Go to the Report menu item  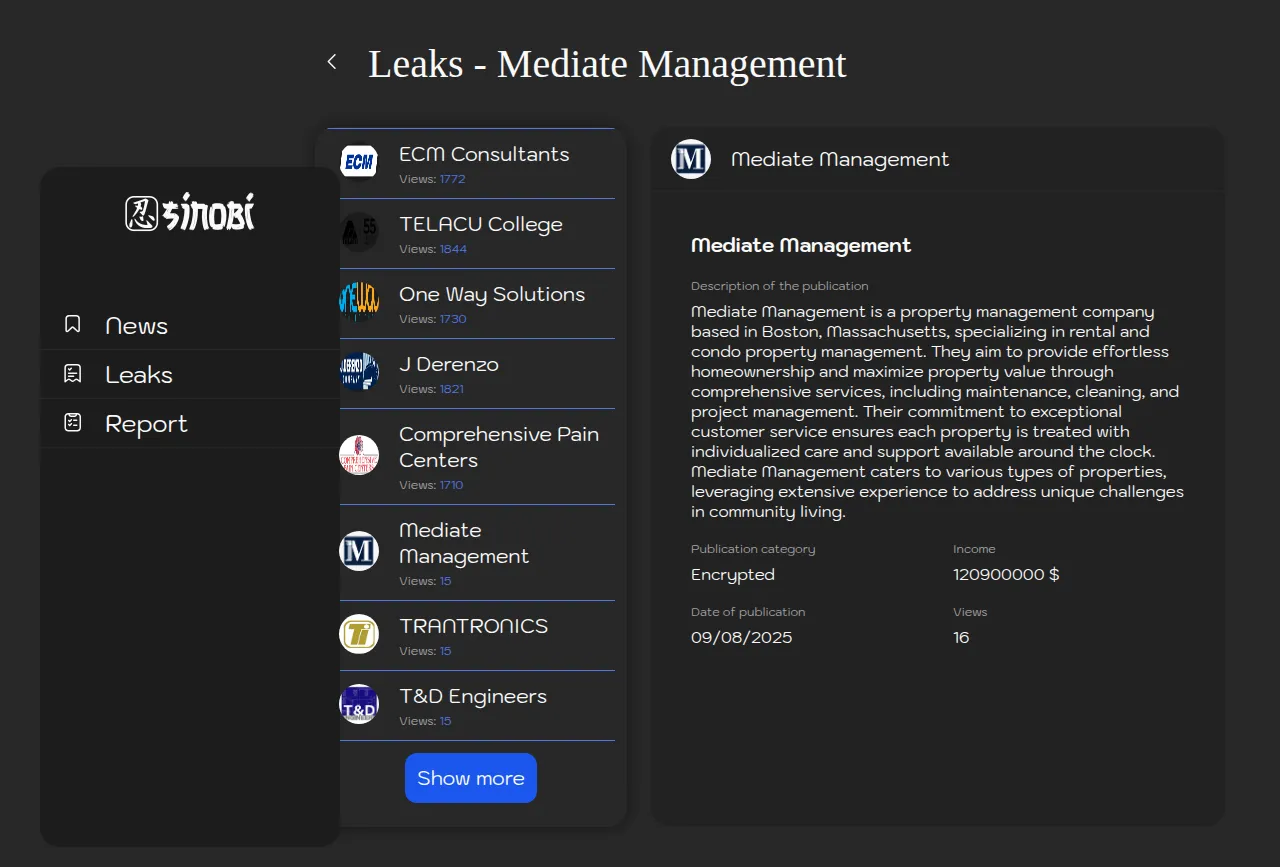(146, 424)
